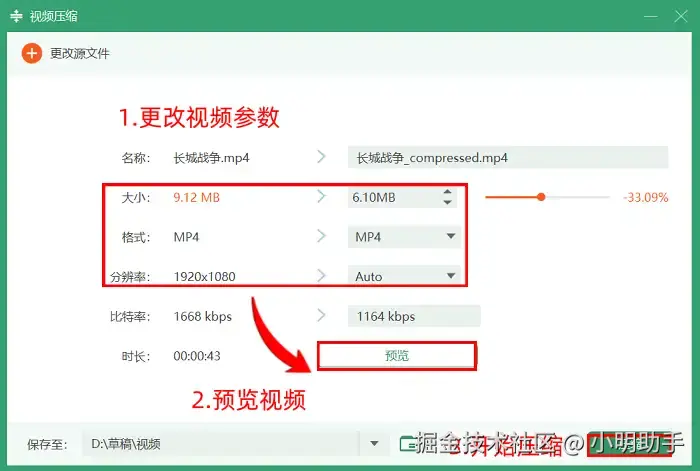Click the duration 00:00:43 text
Image resolution: width=700 pixels, height=471 pixels.
[197, 356]
